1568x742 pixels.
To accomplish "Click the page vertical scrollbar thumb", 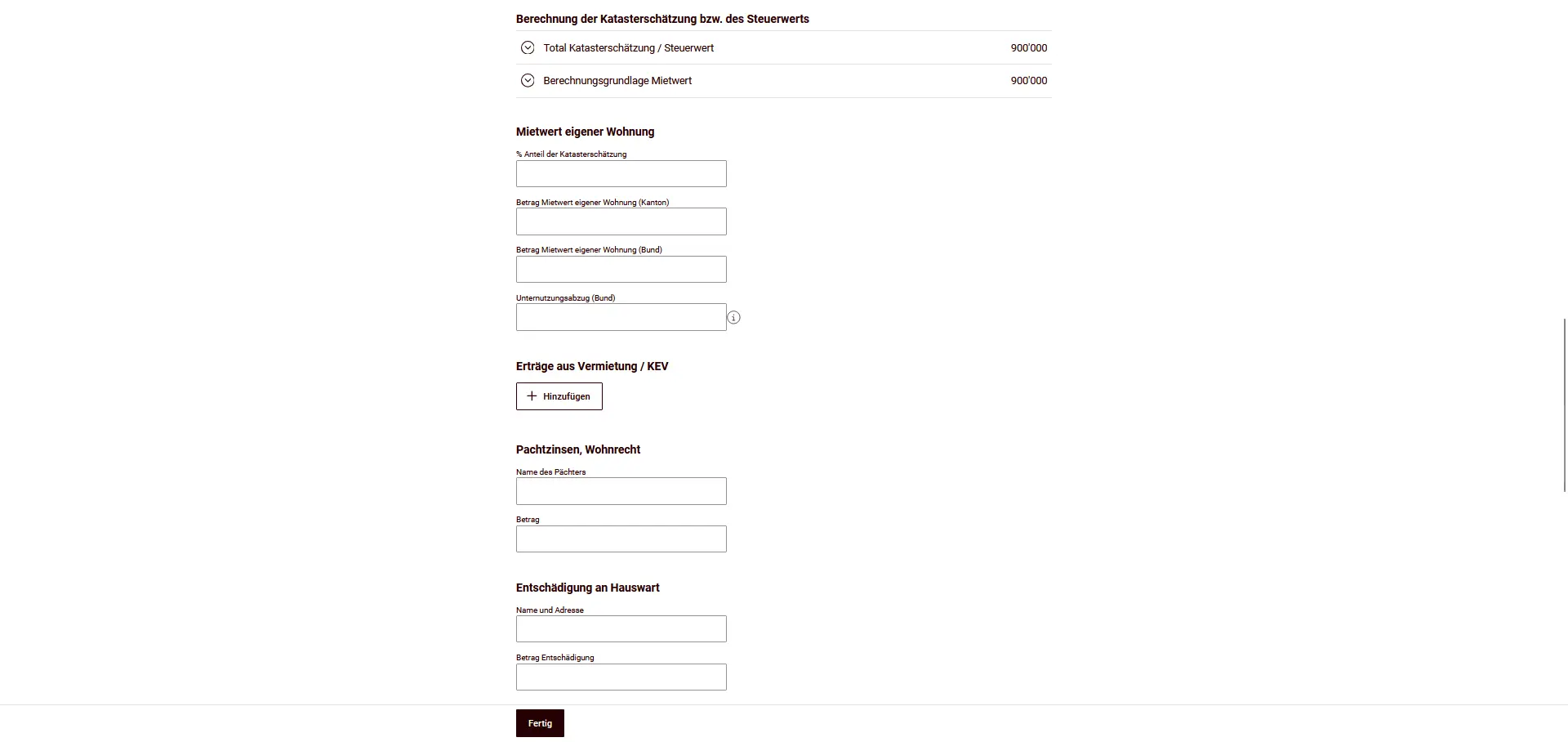I will coord(1565,405).
